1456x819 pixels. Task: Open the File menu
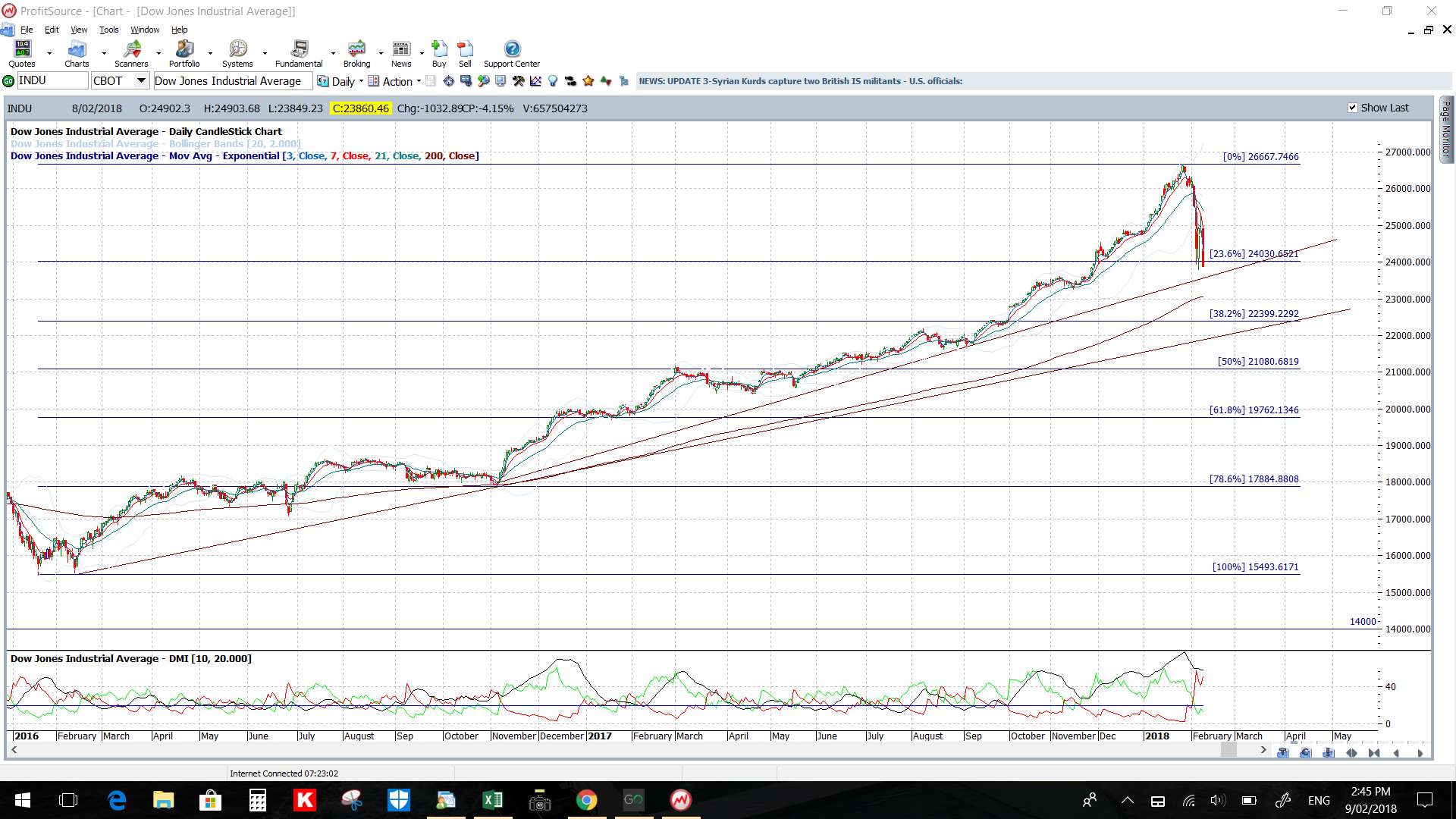coord(27,30)
